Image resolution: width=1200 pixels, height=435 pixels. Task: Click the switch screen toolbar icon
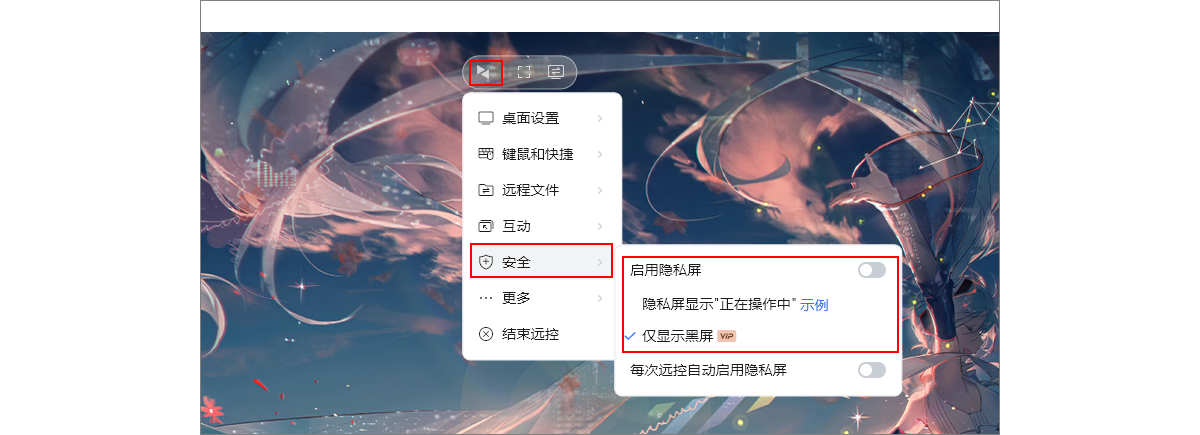tap(556, 72)
